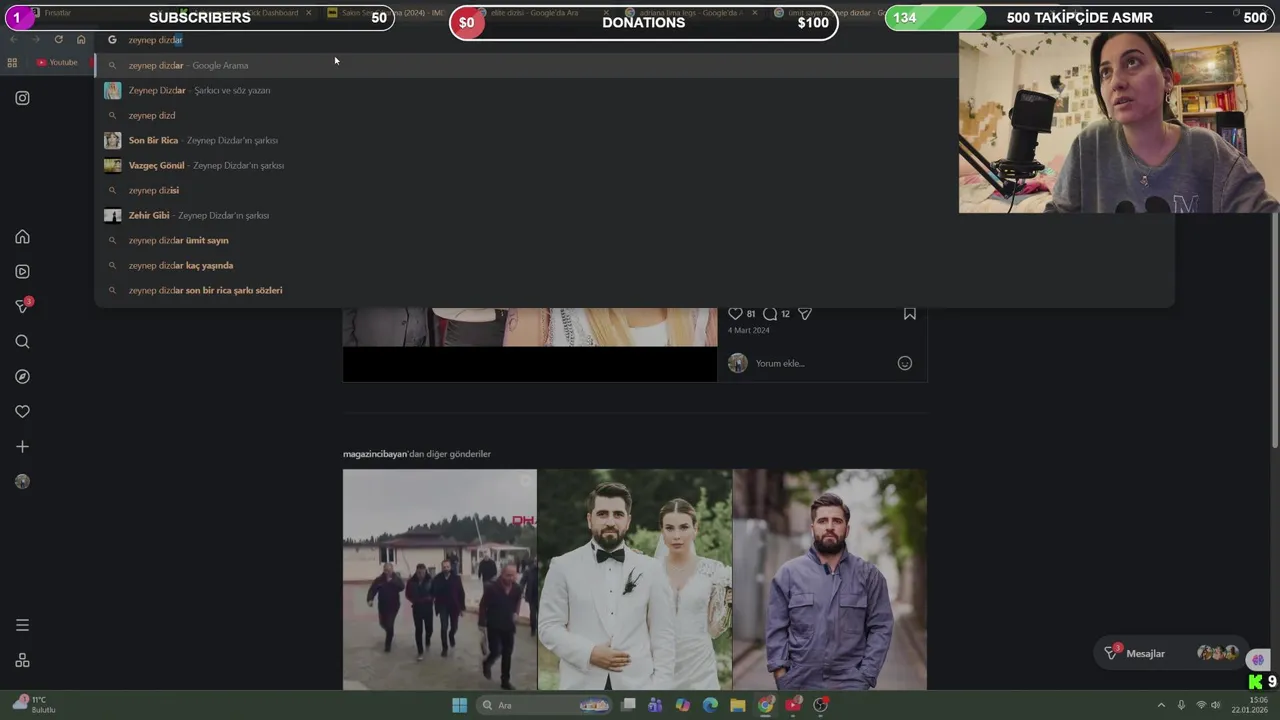The height and width of the screenshot is (720, 1280).
Task: Choose 'zeynep dizdar ümit sayın' suggestion
Action: click(634, 240)
